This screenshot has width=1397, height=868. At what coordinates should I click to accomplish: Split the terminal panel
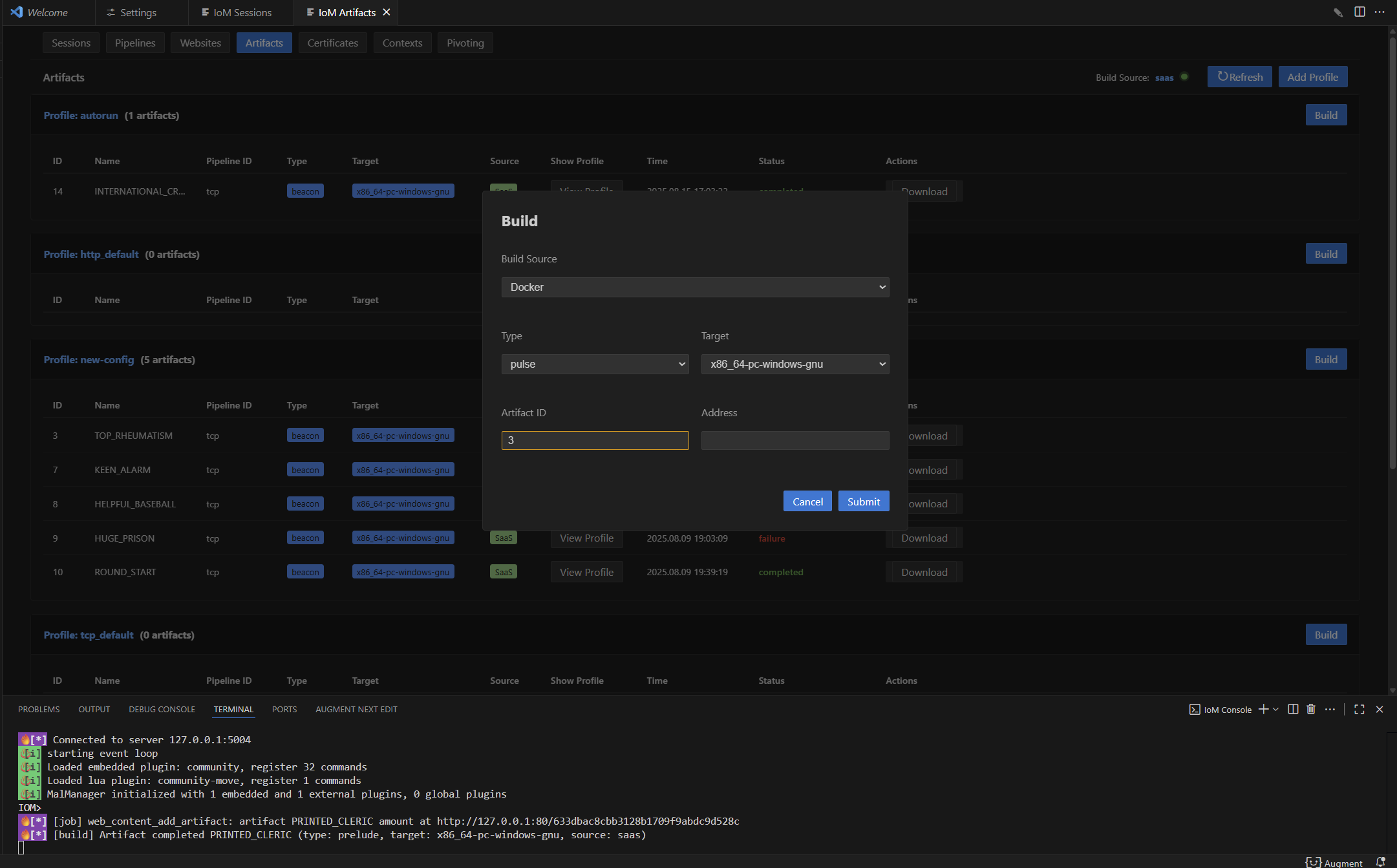coord(1293,709)
